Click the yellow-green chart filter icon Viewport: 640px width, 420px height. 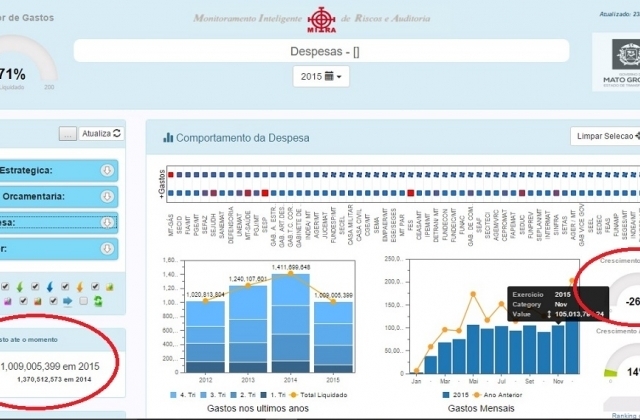[x=109, y=287]
